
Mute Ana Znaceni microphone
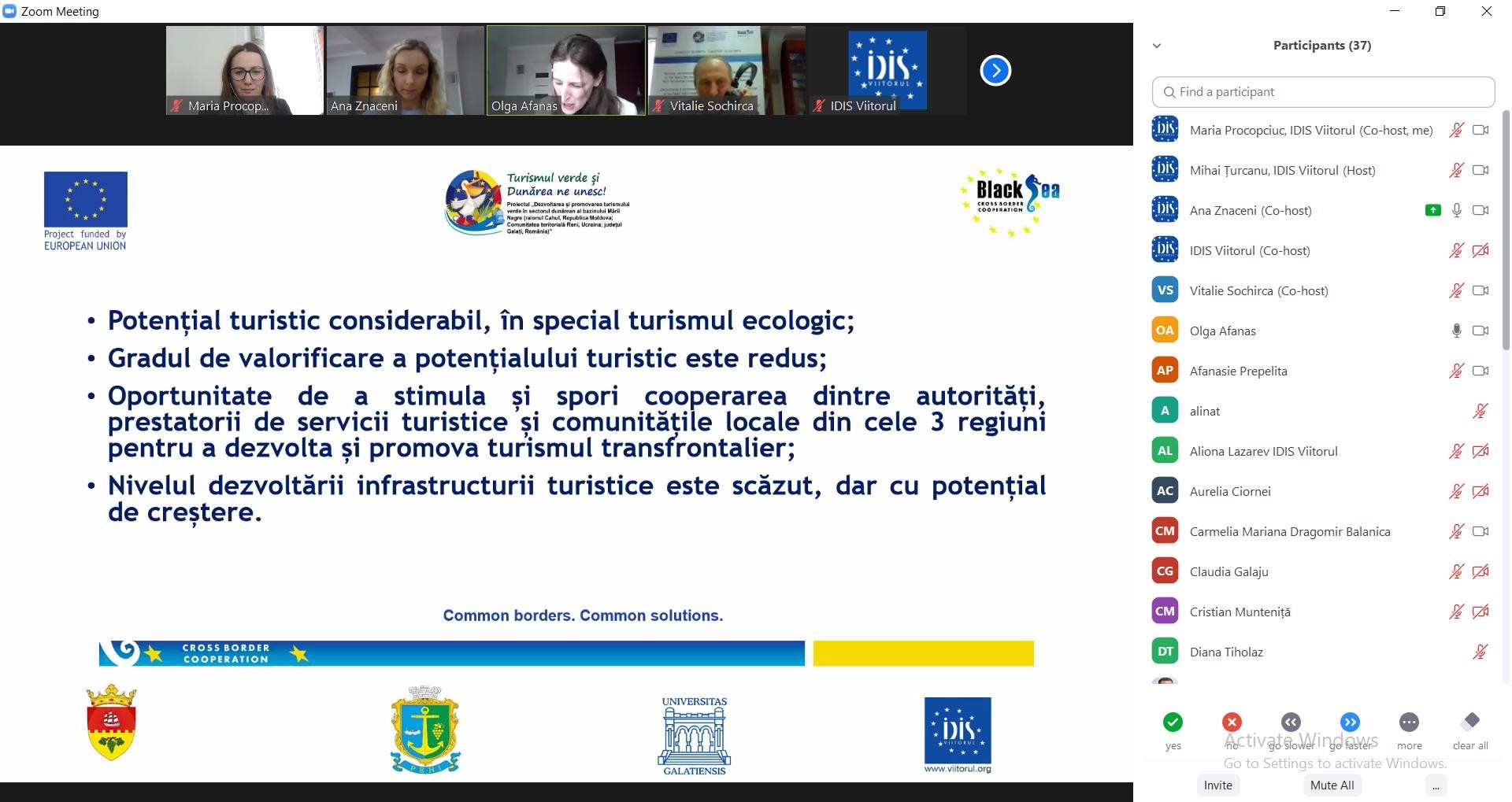tap(1457, 211)
